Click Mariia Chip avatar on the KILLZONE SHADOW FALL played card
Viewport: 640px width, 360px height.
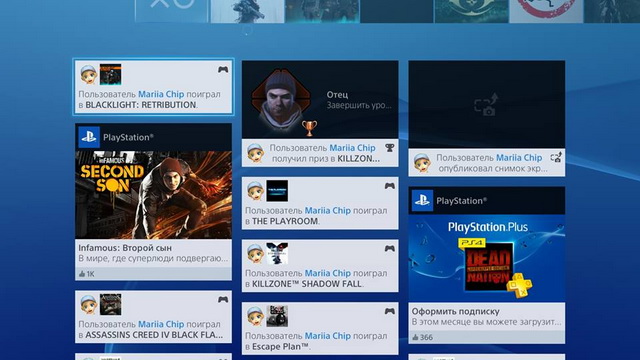(256, 253)
